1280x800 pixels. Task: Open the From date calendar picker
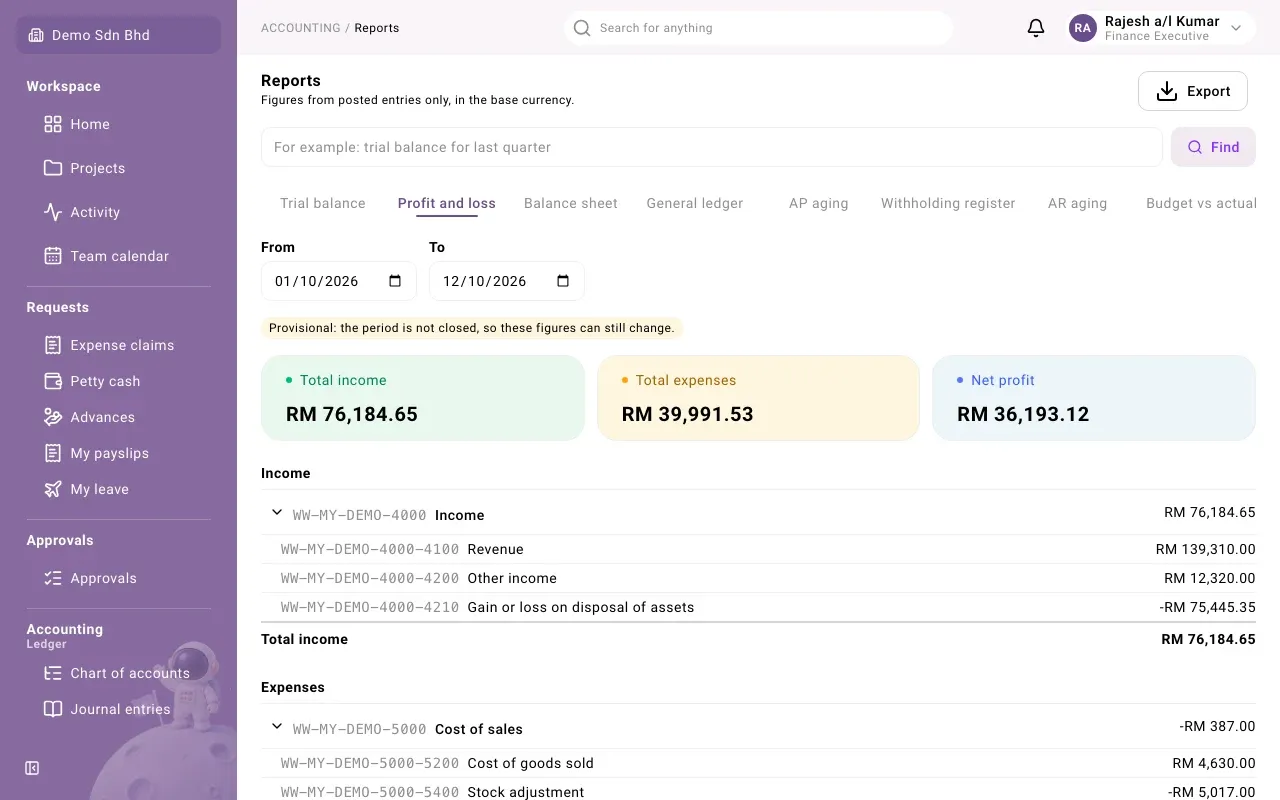(x=395, y=281)
